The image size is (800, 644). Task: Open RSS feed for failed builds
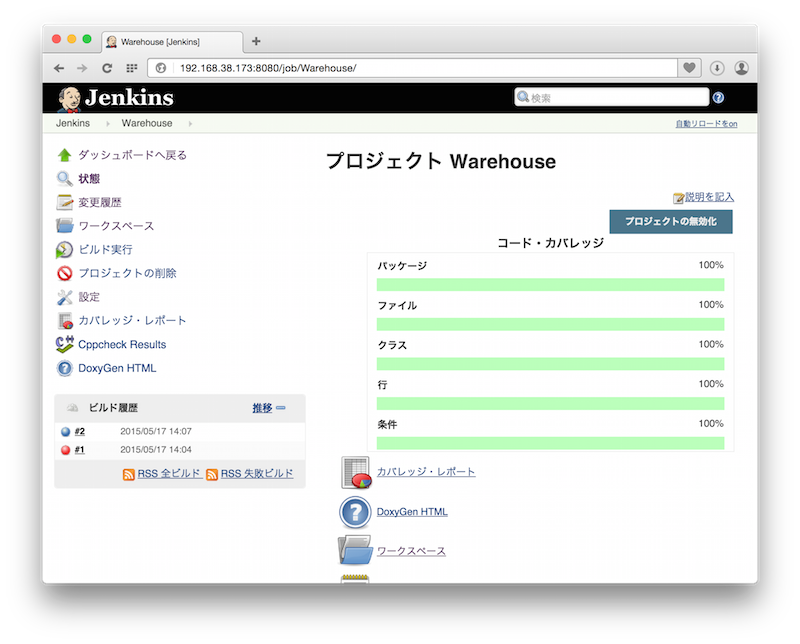click(x=257, y=474)
